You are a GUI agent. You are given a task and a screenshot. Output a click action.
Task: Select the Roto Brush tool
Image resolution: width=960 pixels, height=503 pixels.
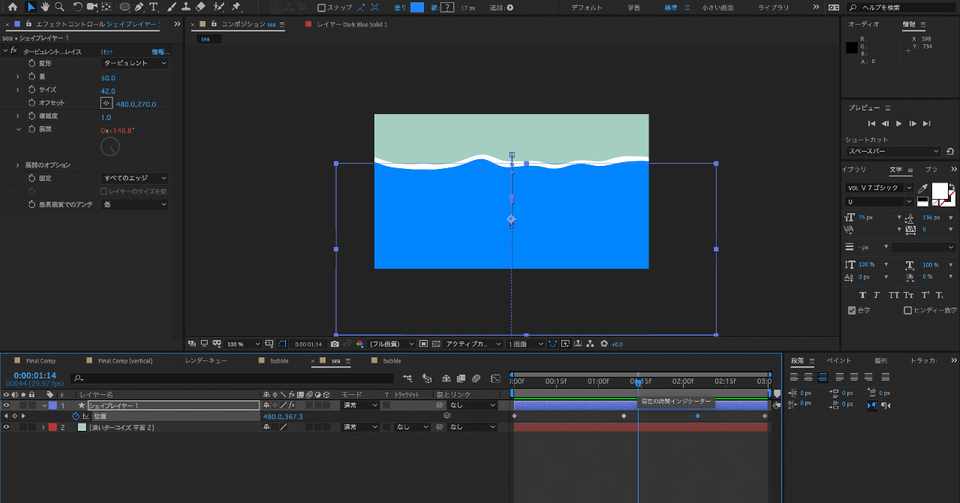tap(219, 7)
